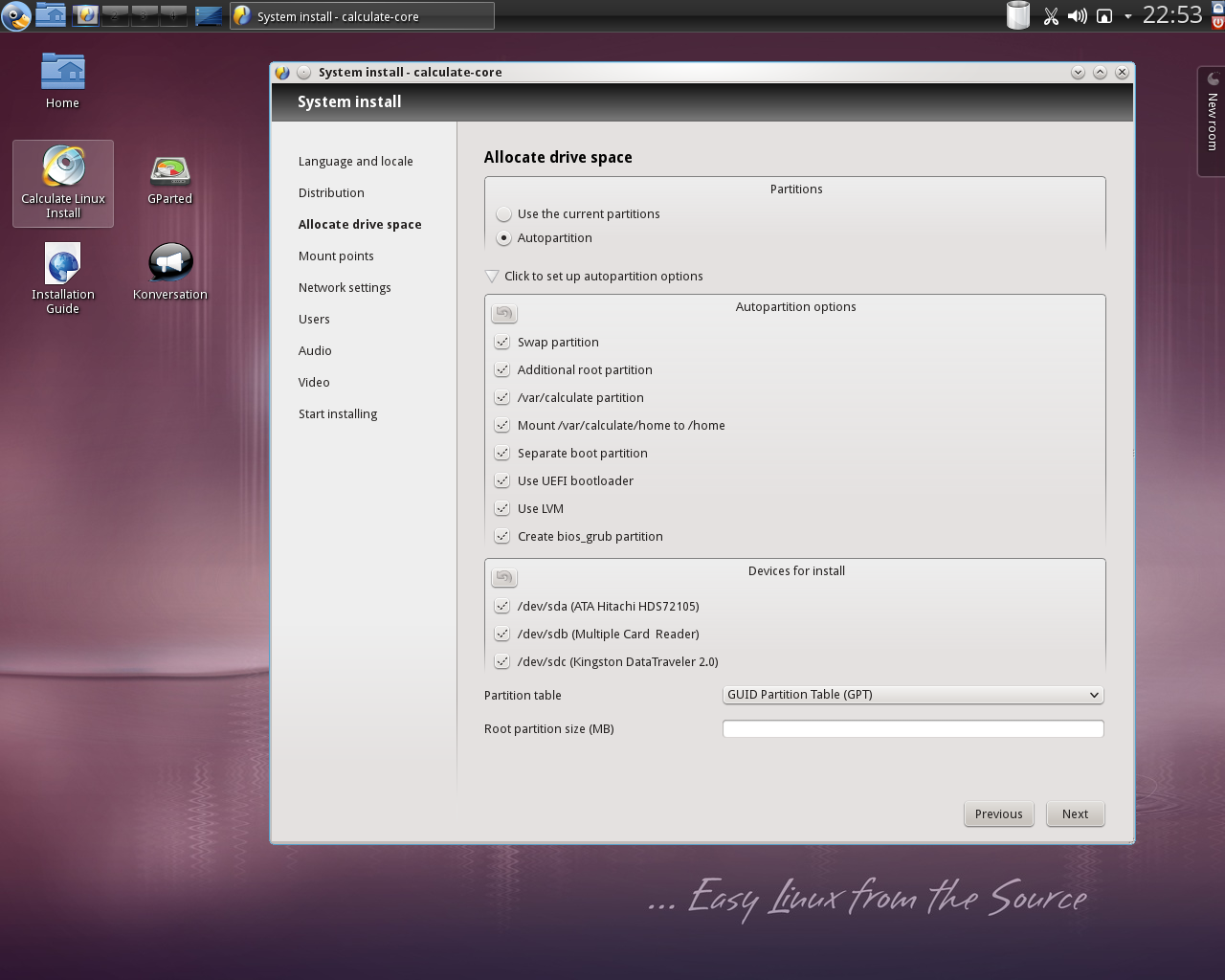Open the Installation Guide desktop icon

click(63, 278)
